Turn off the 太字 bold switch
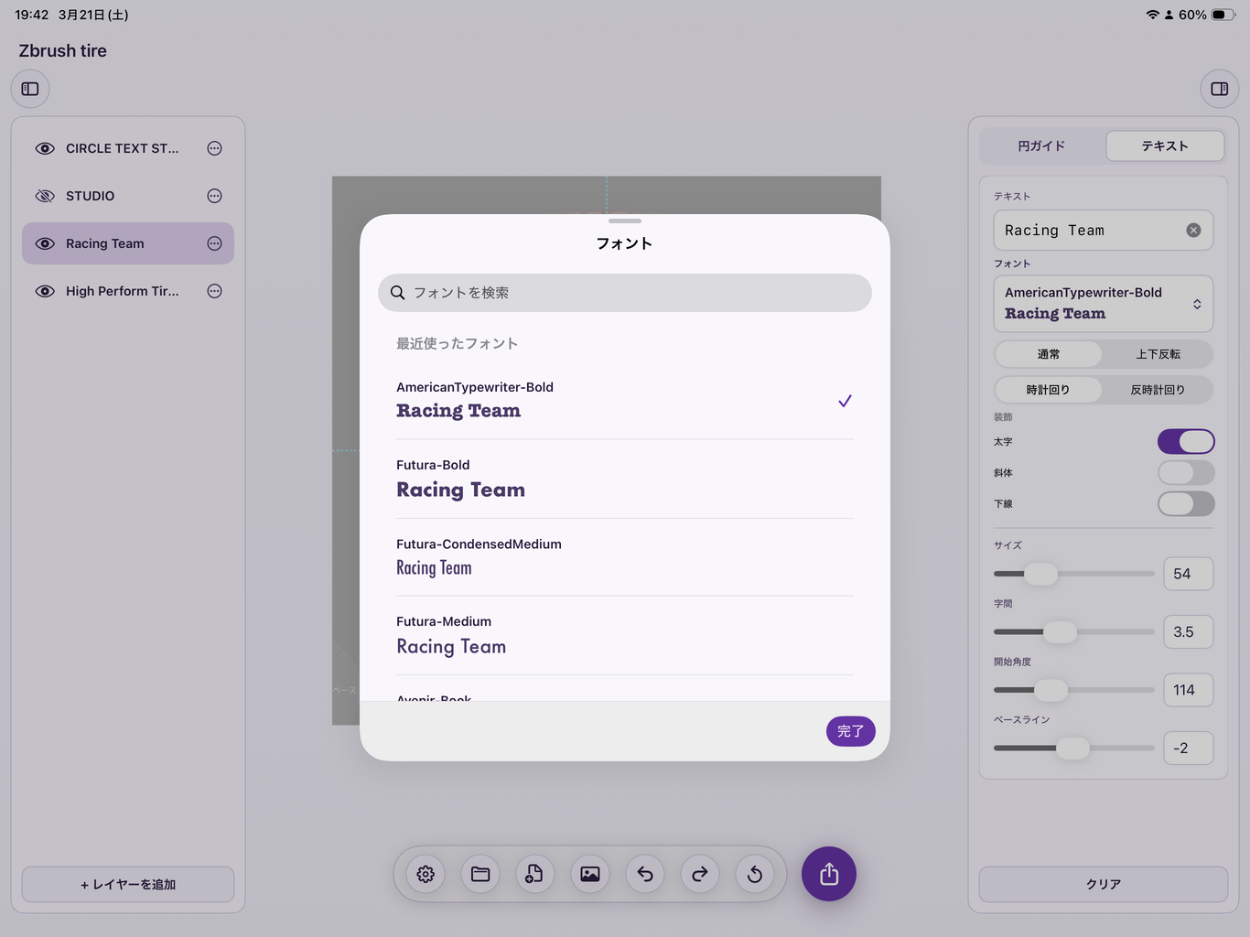 pyautogui.click(x=1186, y=441)
